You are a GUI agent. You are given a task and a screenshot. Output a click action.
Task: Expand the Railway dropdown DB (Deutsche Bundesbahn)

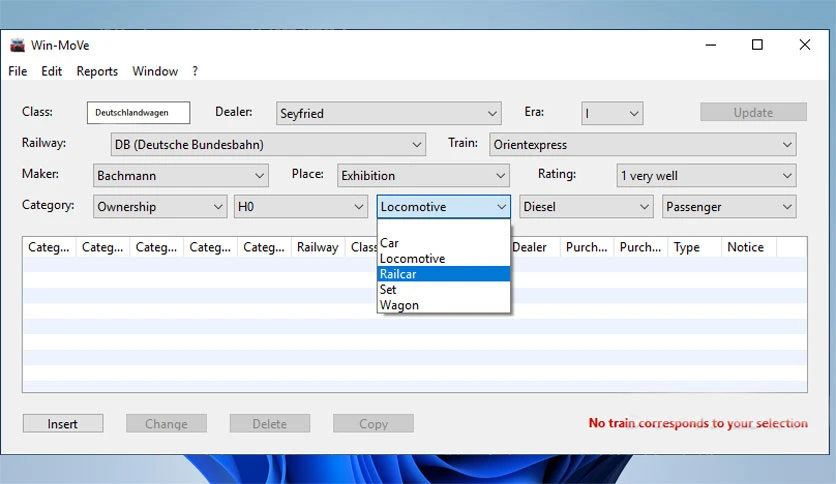coord(268,144)
